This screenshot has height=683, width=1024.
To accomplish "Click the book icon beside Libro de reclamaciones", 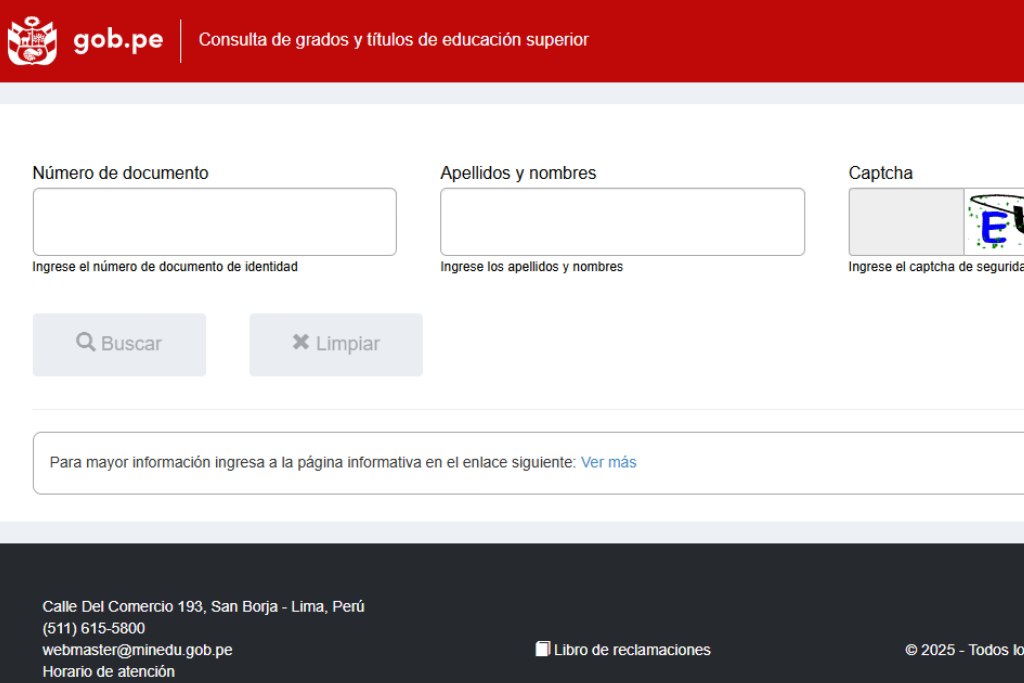I will click(x=543, y=650).
